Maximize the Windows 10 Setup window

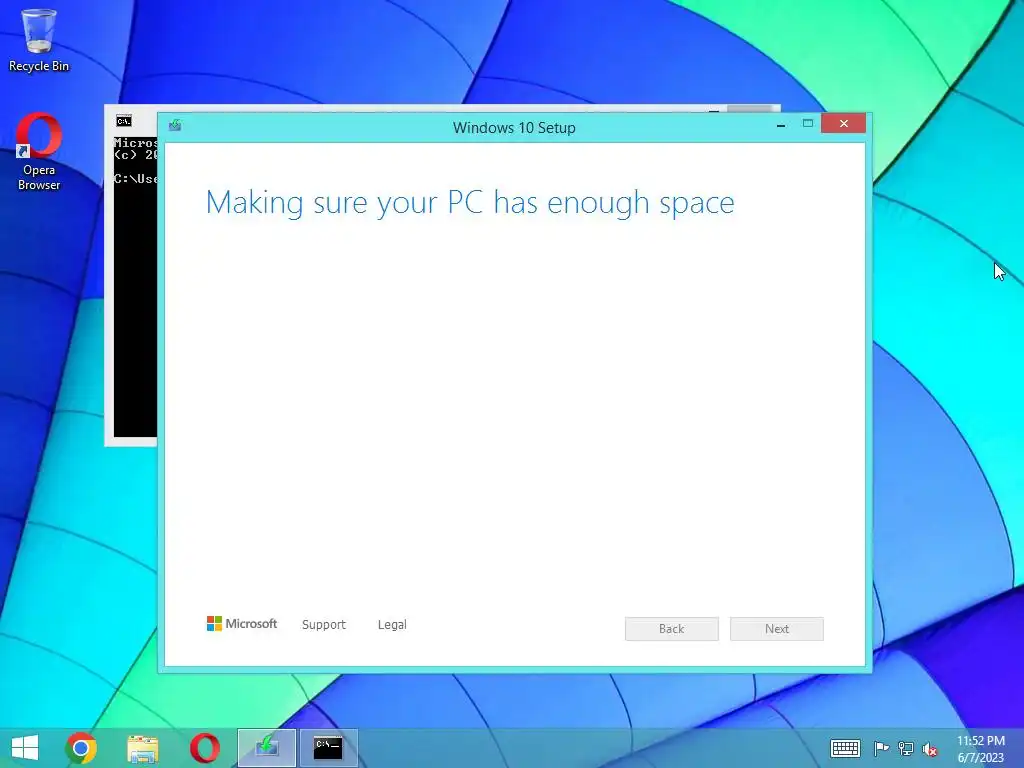tap(808, 123)
